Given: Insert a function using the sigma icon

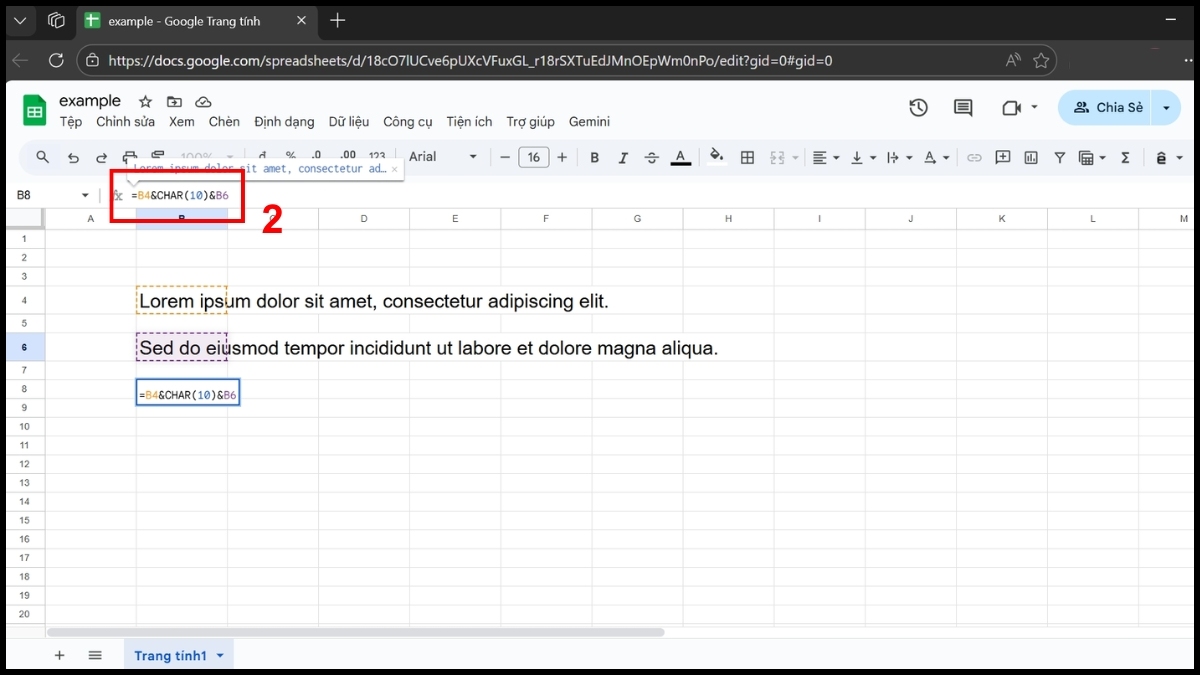Looking at the screenshot, I should click(1126, 157).
